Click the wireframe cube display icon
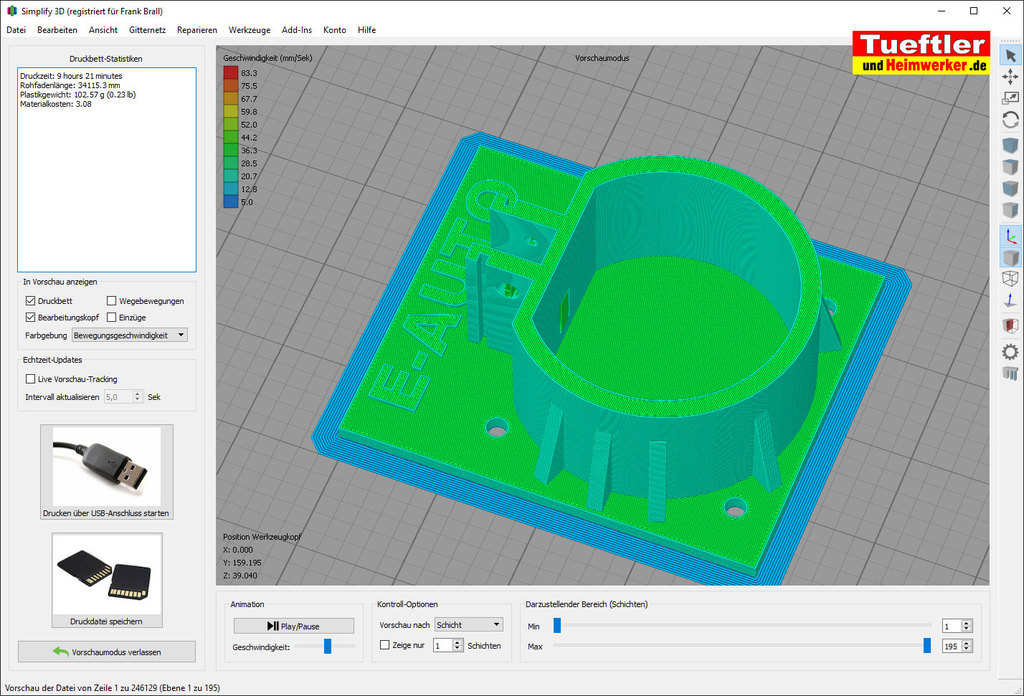This screenshot has width=1024, height=696. tap(1010, 278)
